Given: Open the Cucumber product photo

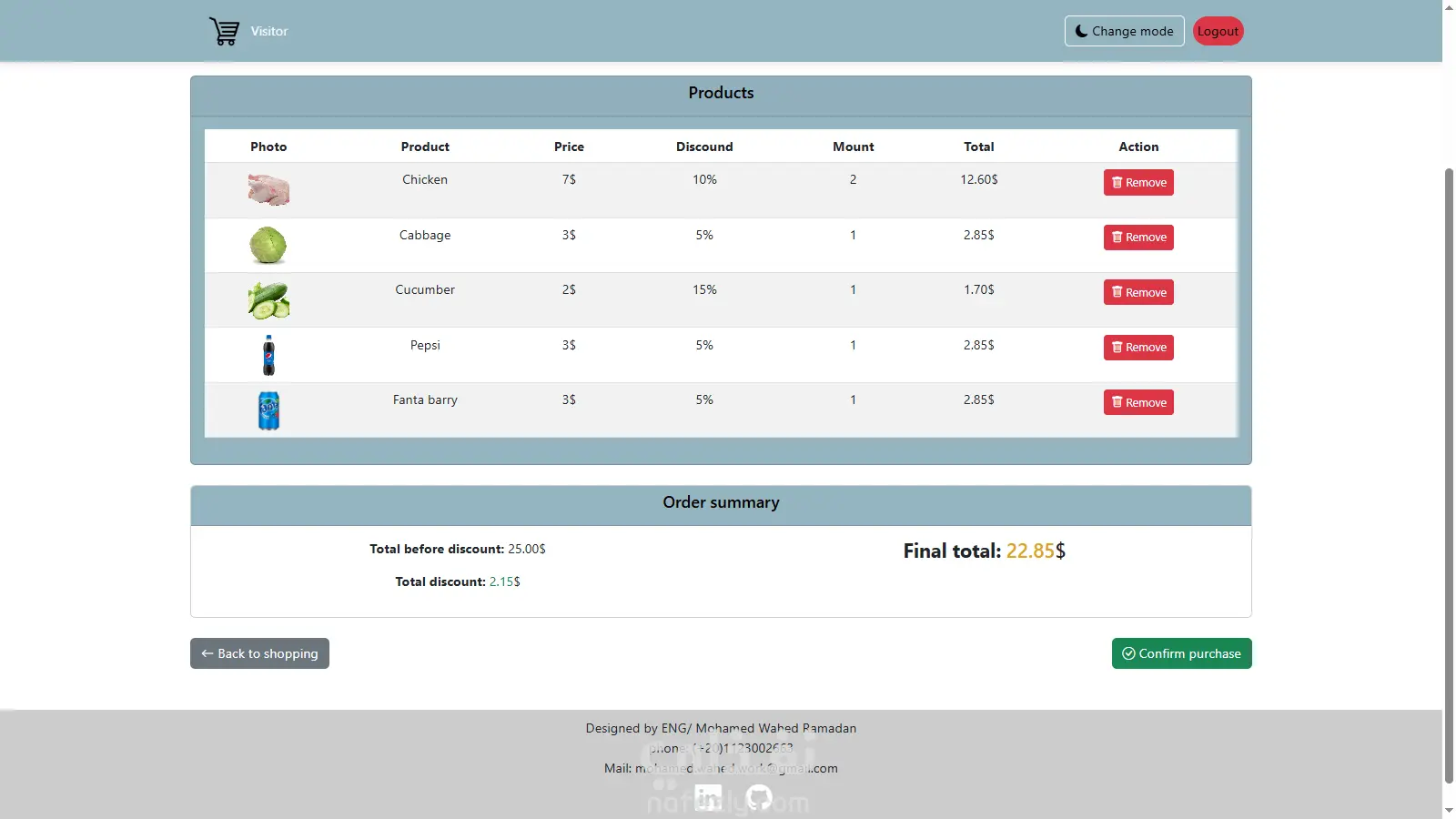Looking at the screenshot, I should coord(268,300).
